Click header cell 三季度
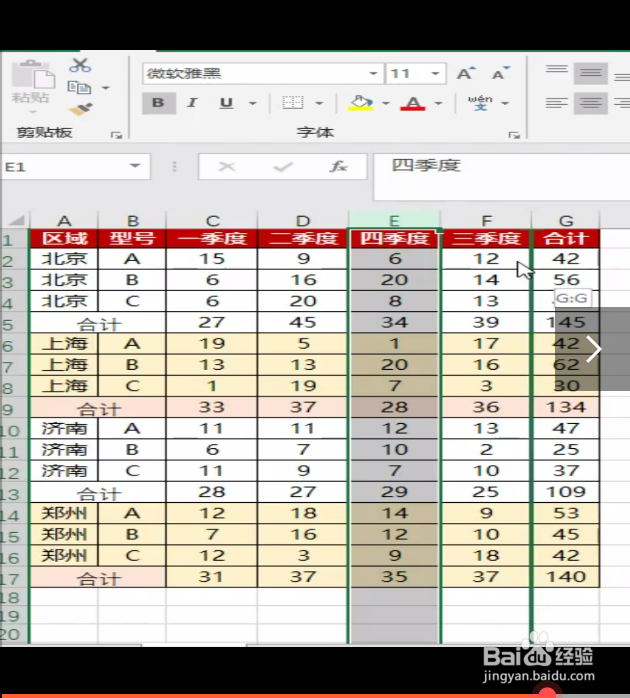Image resolution: width=630 pixels, height=698 pixels. pyautogui.click(x=486, y=238)
